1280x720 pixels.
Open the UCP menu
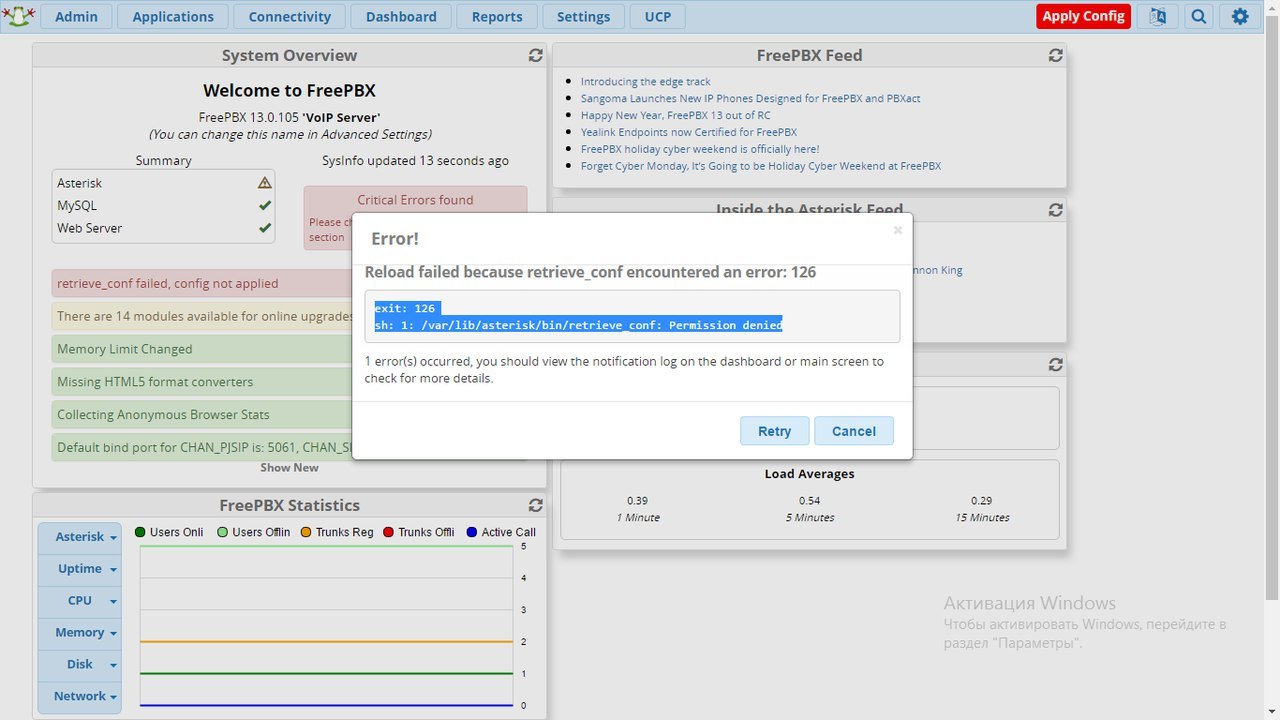[658, 16]
